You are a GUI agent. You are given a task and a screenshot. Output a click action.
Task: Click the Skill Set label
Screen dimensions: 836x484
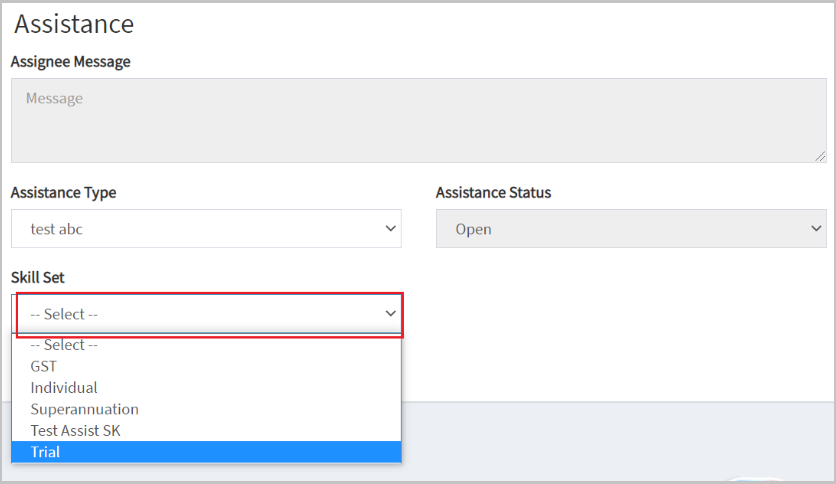37,278
